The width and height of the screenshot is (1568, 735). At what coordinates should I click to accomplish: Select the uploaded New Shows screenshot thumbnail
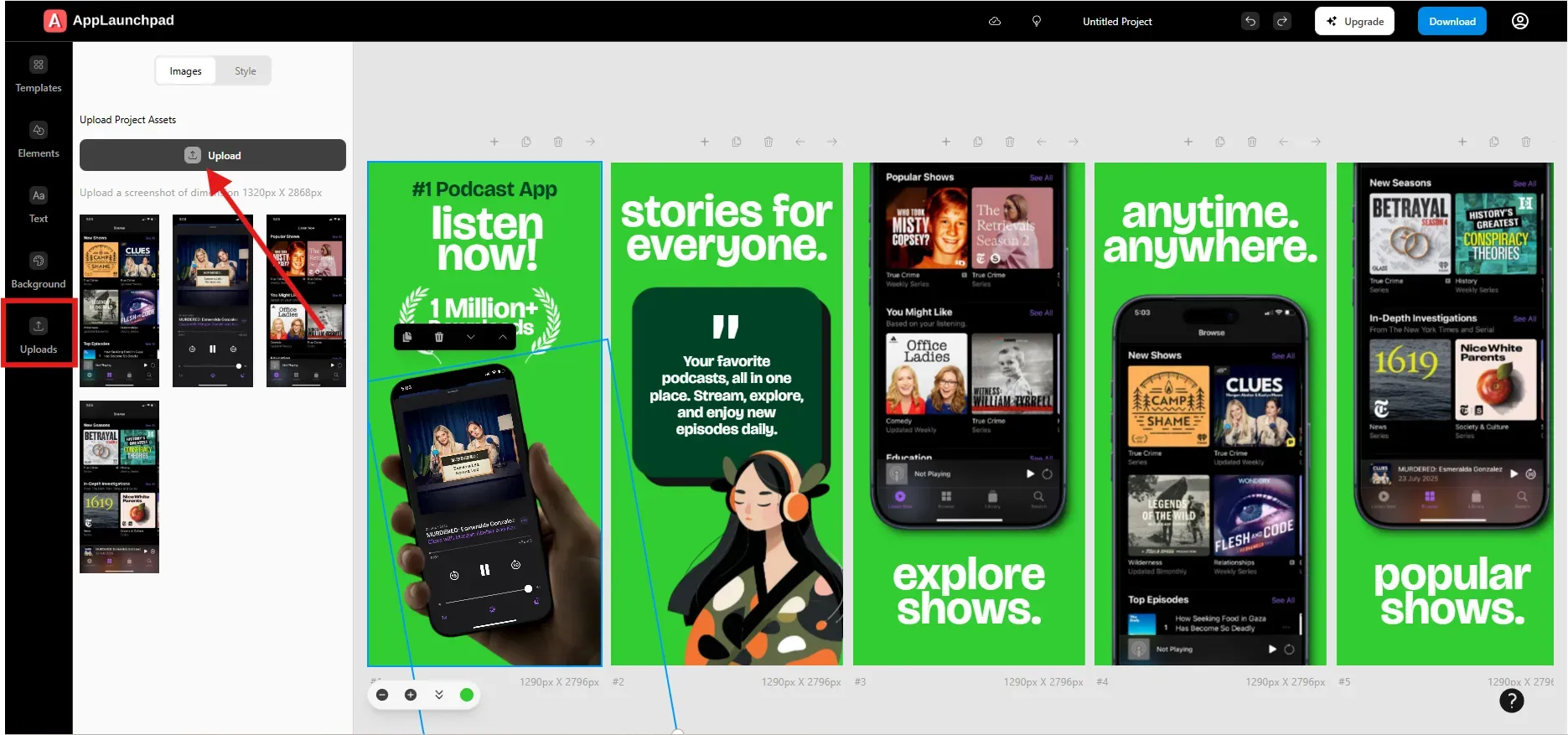(x=119, y=301)
